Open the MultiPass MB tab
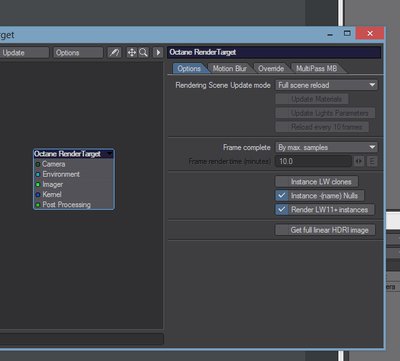400x361 pixels. 316,69
